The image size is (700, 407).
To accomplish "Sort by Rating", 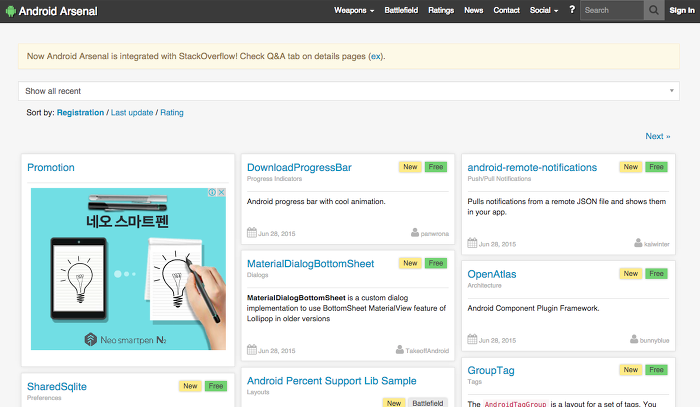I will point(172,112).
